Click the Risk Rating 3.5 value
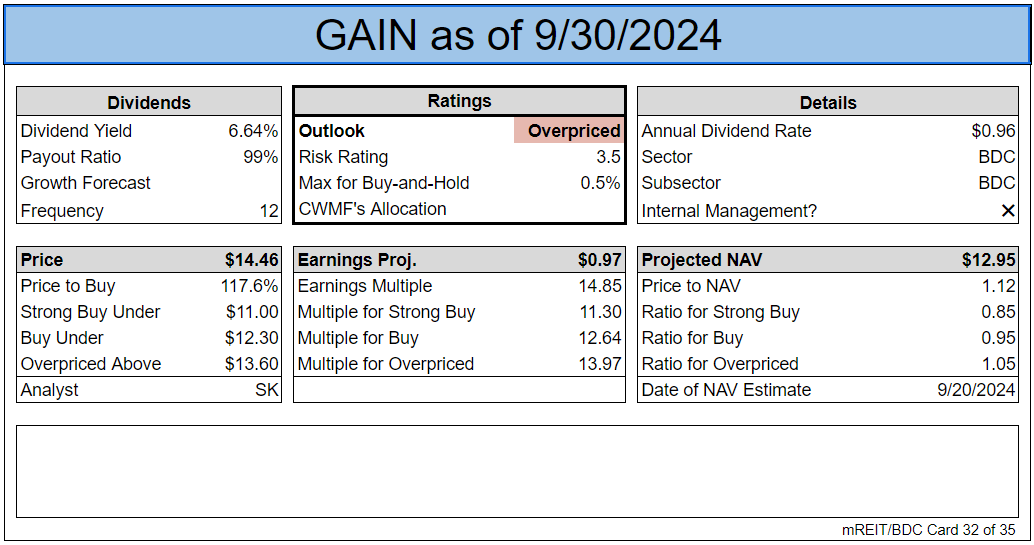The width and height of the screenshot is (1034, 545). (608, 157)
